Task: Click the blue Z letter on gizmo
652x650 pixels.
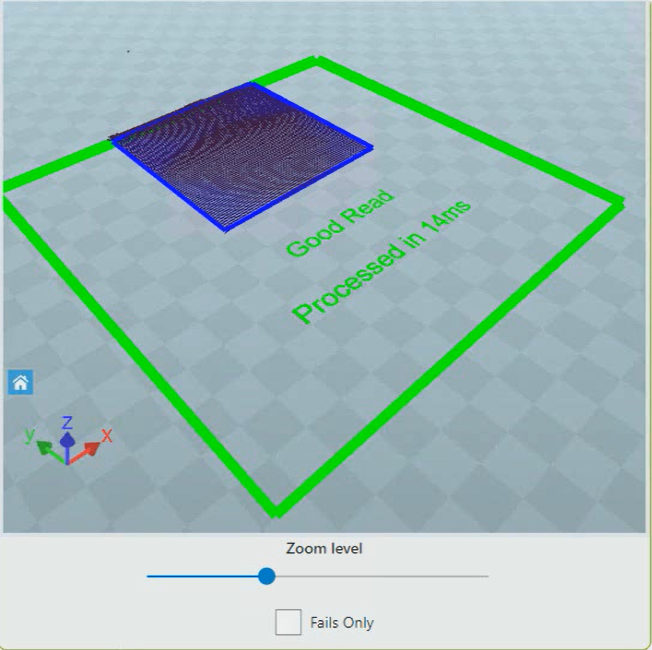Action: point(67,423)
